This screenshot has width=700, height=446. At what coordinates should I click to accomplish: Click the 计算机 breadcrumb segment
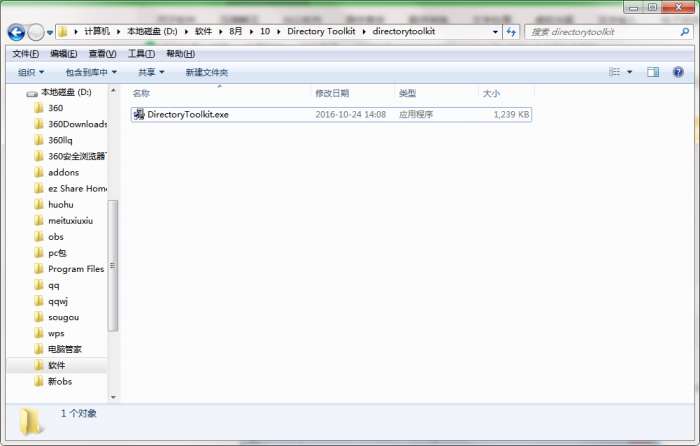(x=96, y=31)
